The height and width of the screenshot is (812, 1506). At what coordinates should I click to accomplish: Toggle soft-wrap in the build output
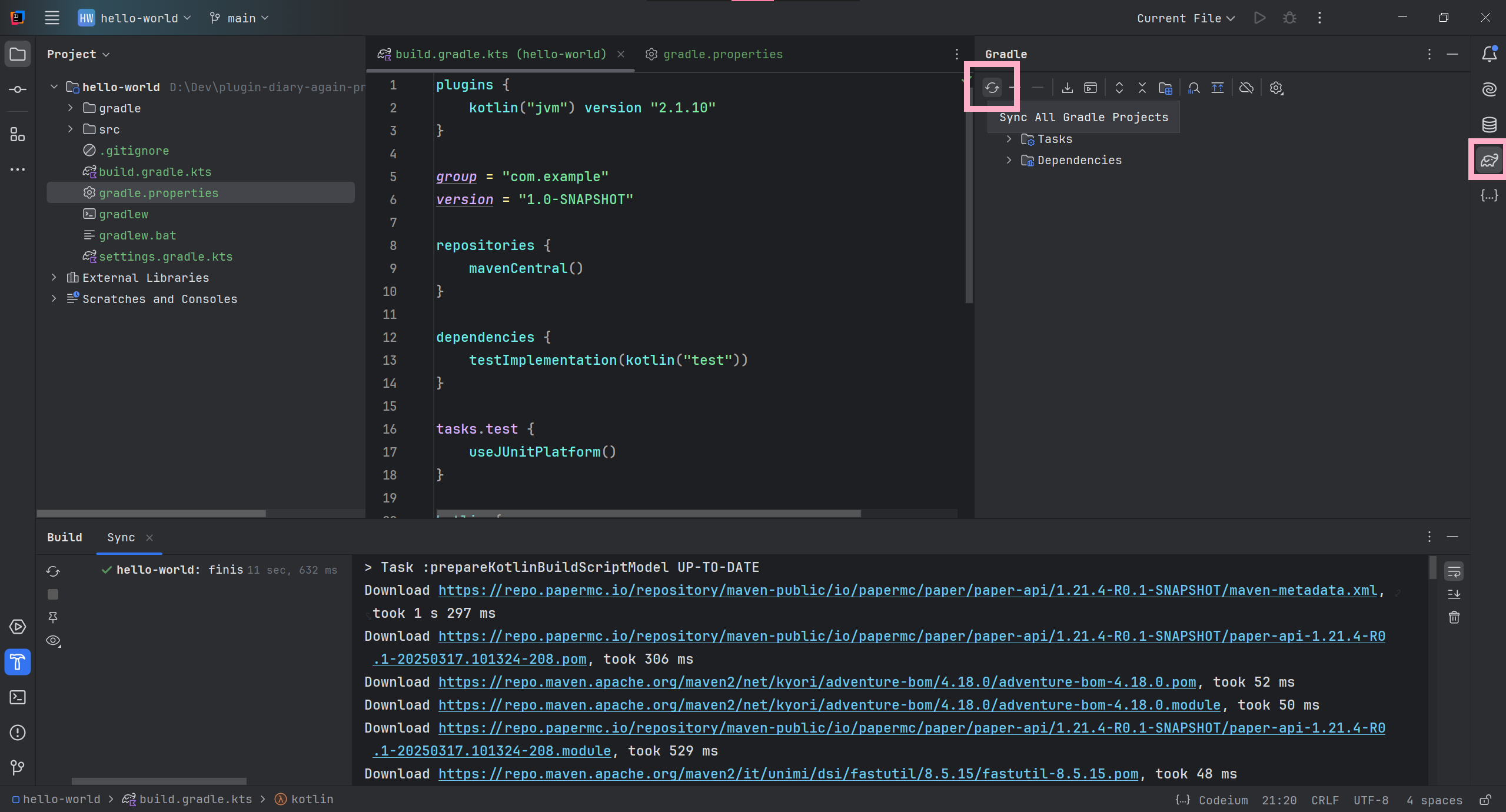pyautogui.click(x=1454, y=570)
